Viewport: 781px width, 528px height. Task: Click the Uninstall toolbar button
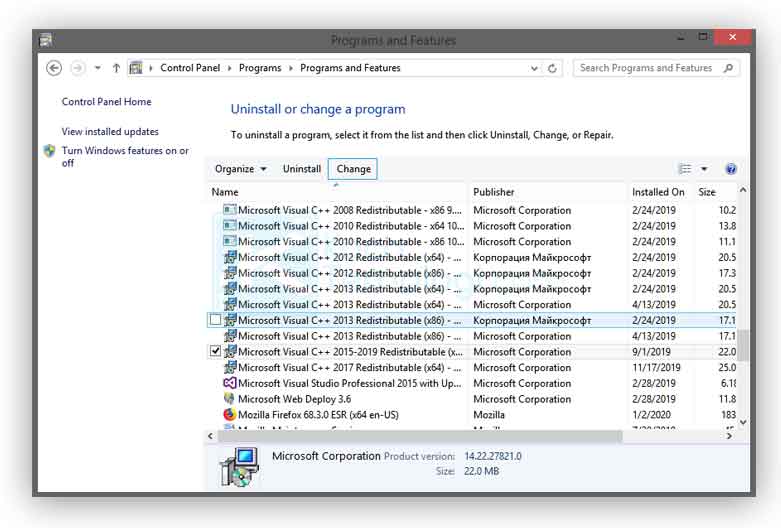302,169
